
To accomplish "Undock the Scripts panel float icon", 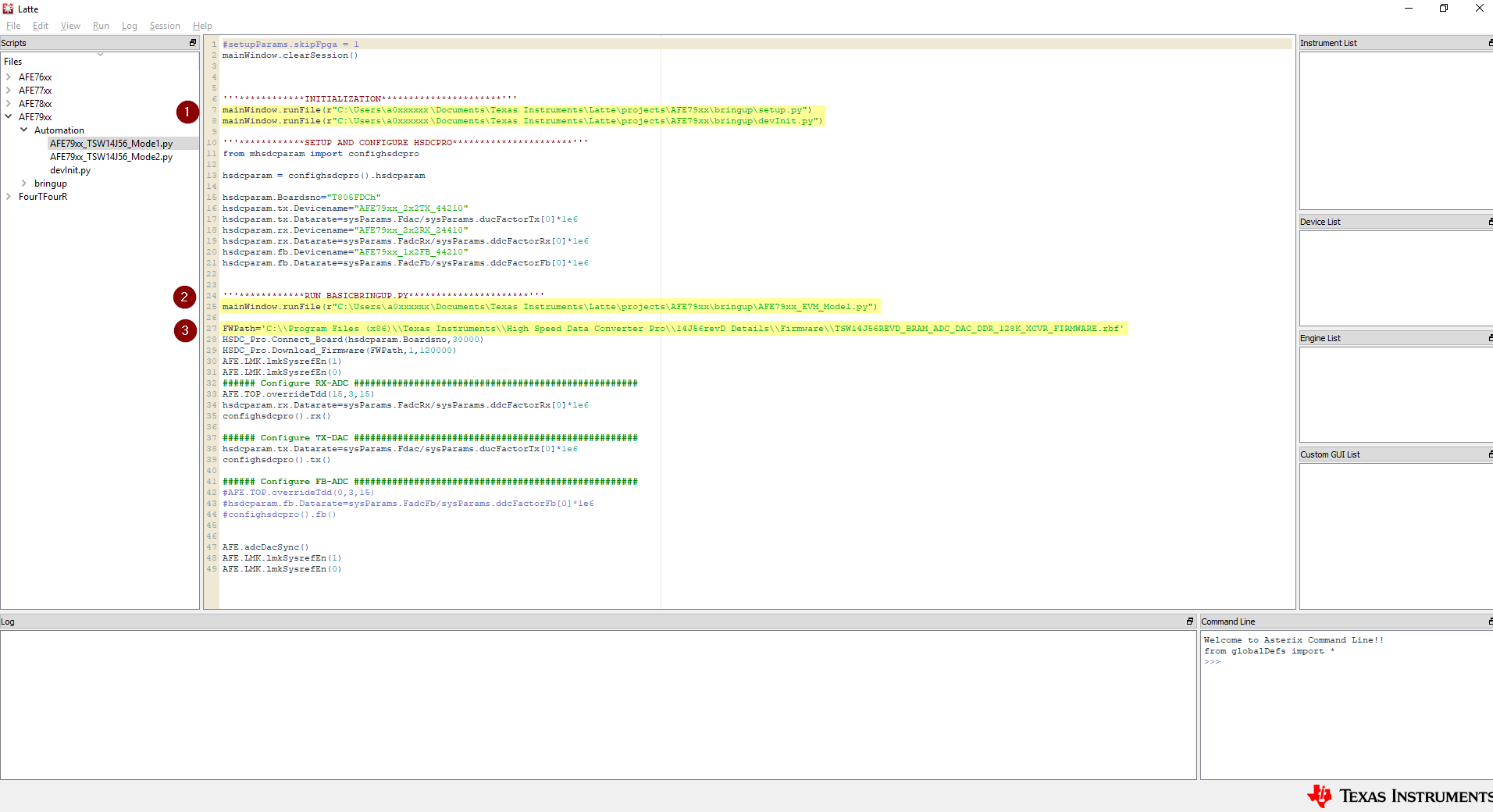I will click(x=193, y=43).
